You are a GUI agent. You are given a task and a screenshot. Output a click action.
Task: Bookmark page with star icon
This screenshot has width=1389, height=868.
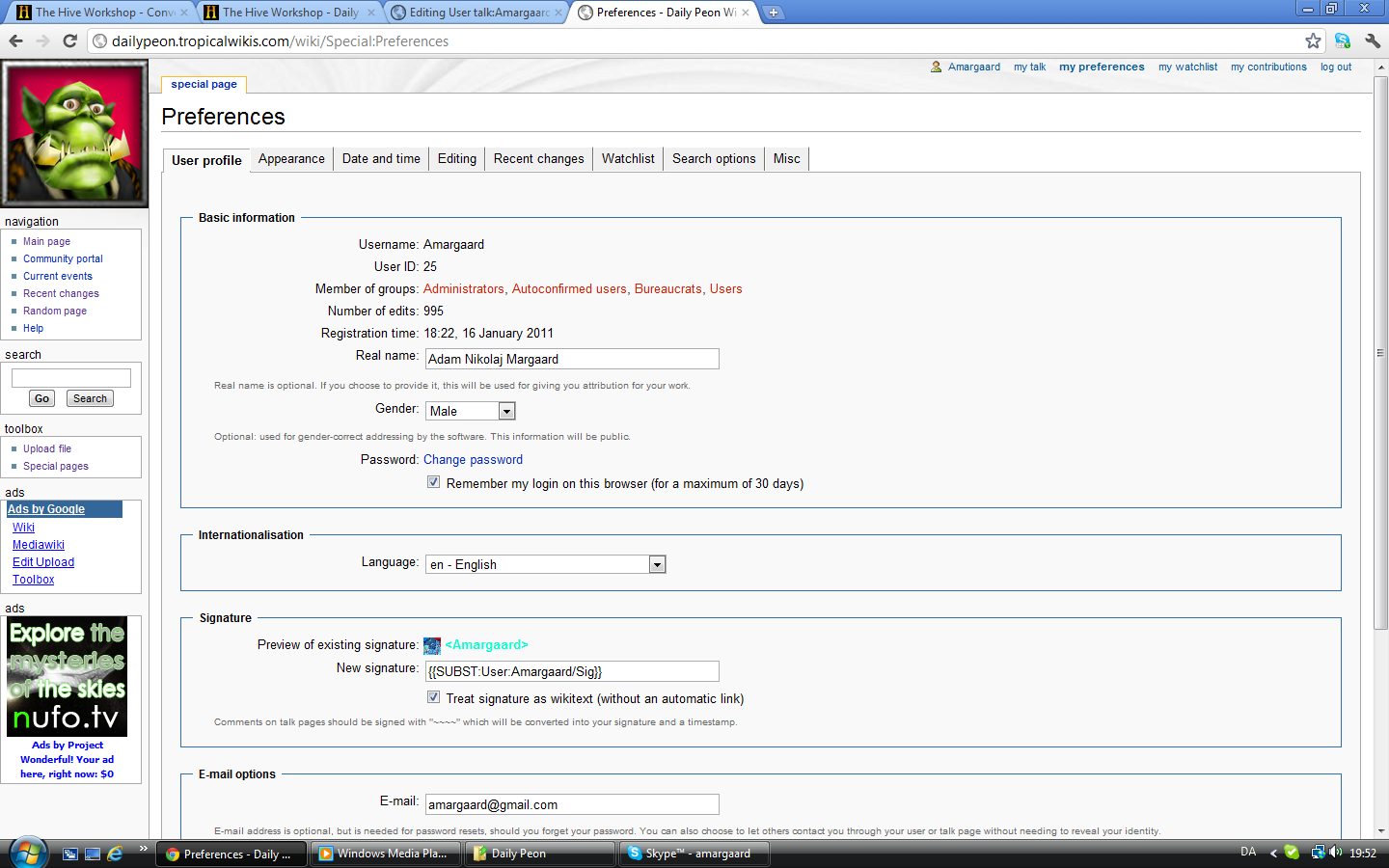[x=1313, y=41]
